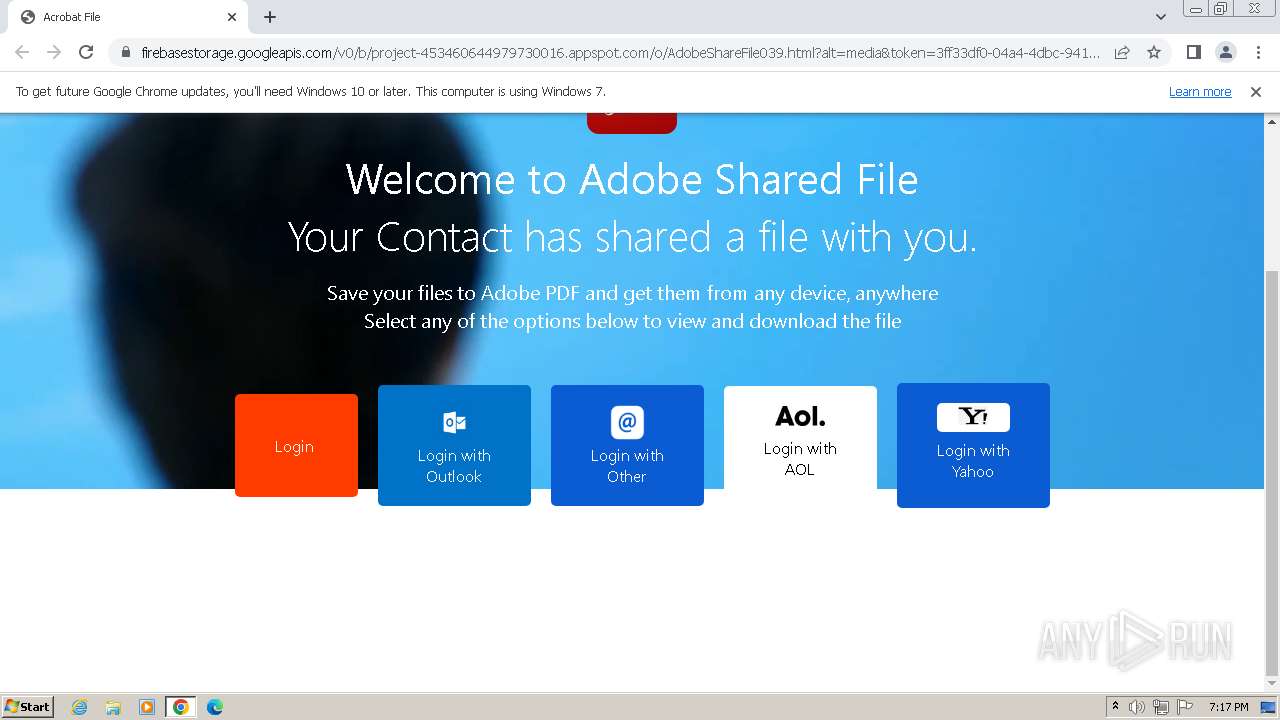
Task: Click the Outlook envelope icon
Action: (454, 422)
